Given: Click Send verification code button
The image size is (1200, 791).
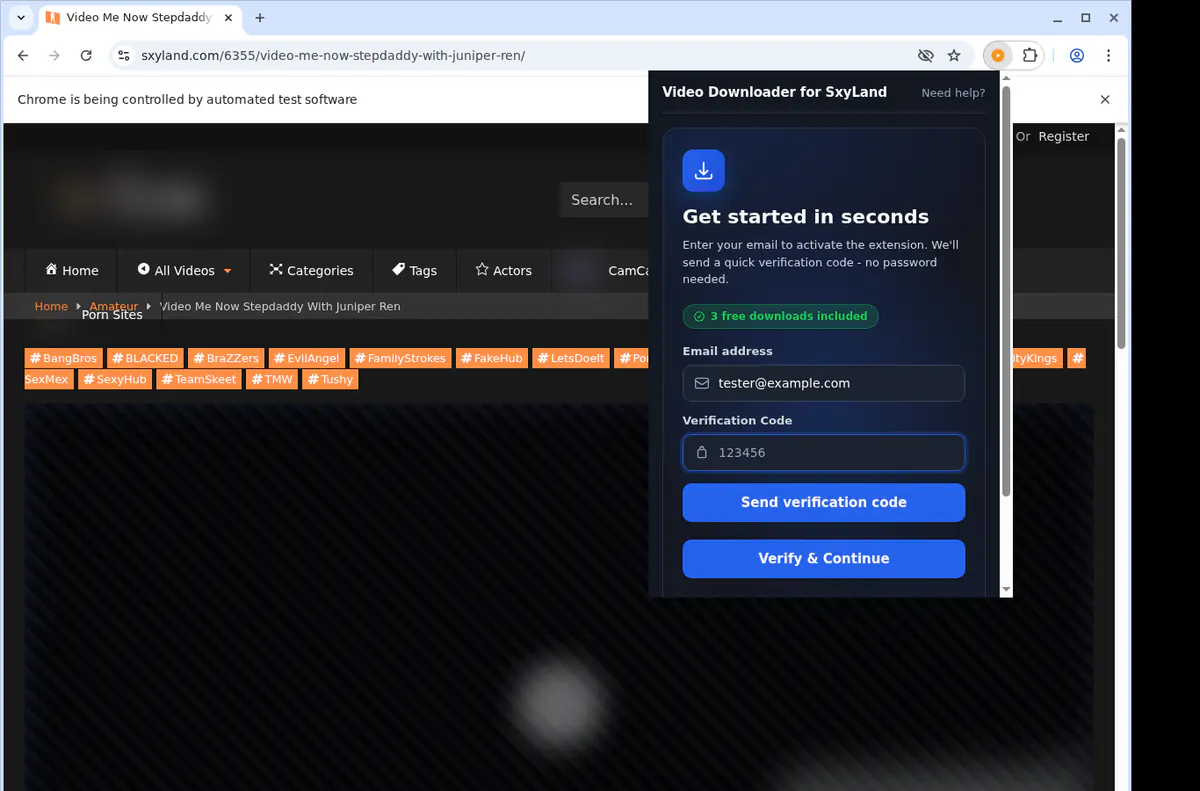Looking at the screenshot, I should (x=824, y=502).
